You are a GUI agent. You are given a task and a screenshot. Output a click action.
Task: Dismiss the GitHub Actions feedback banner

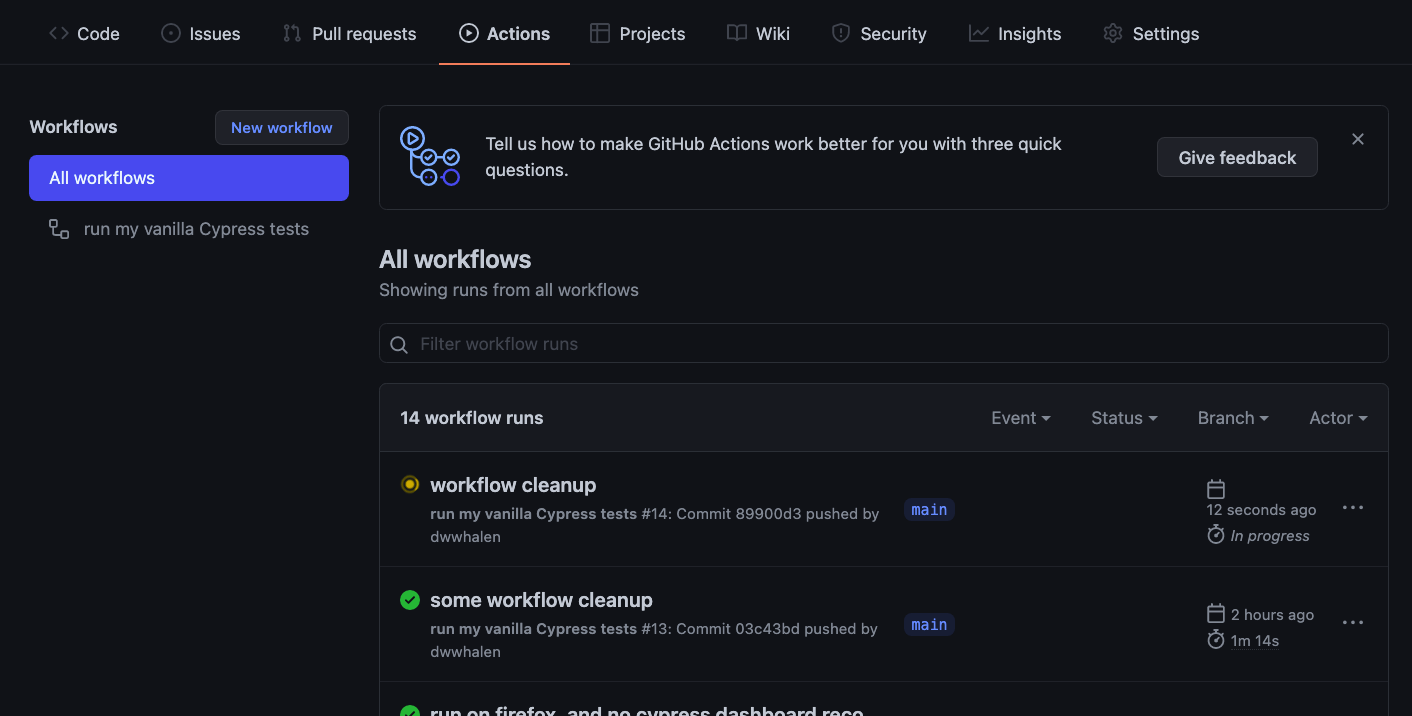click(1358, 139)
